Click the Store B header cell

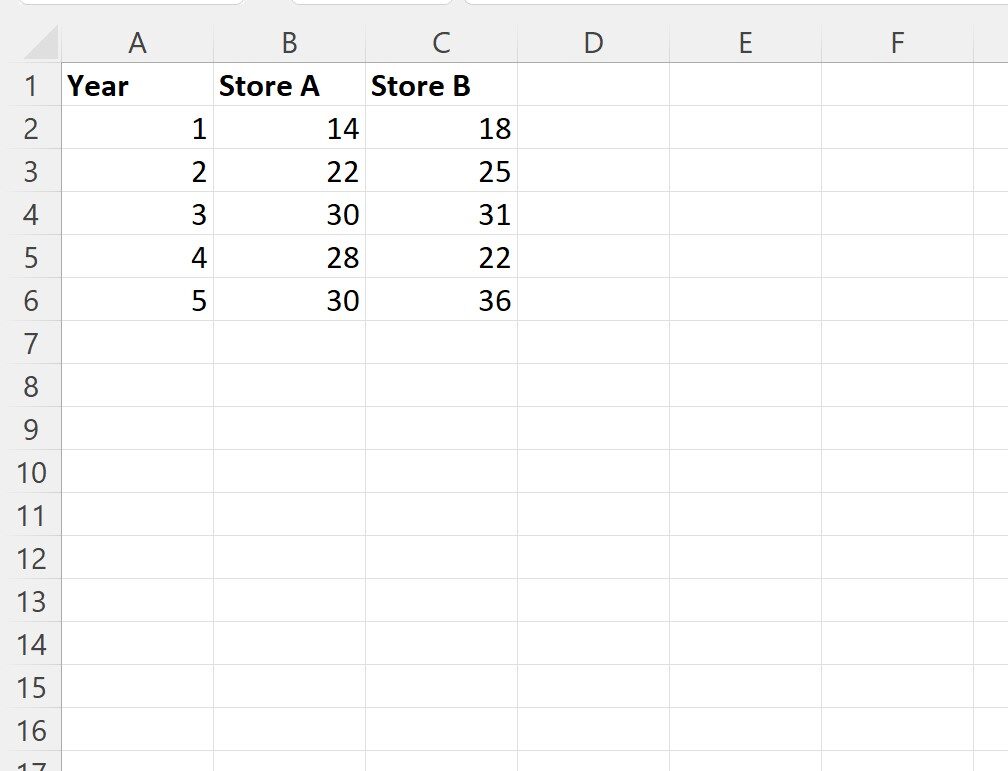click(x=441, y=85)
